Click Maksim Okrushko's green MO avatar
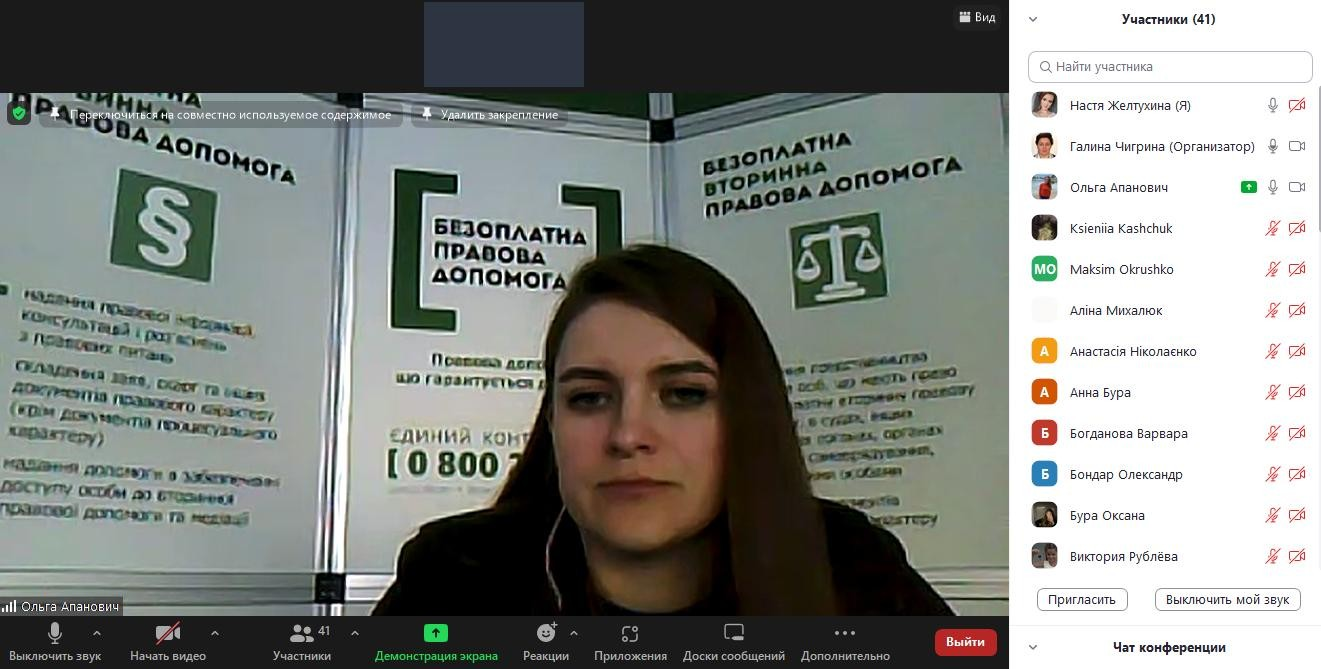 [x=1044, y=269]
